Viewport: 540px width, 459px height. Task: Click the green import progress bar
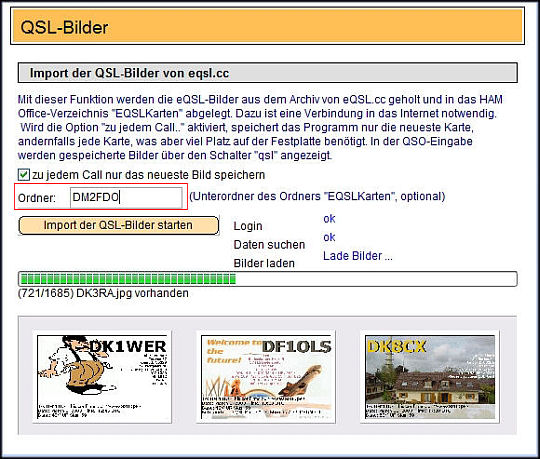[x=268, y=279]
